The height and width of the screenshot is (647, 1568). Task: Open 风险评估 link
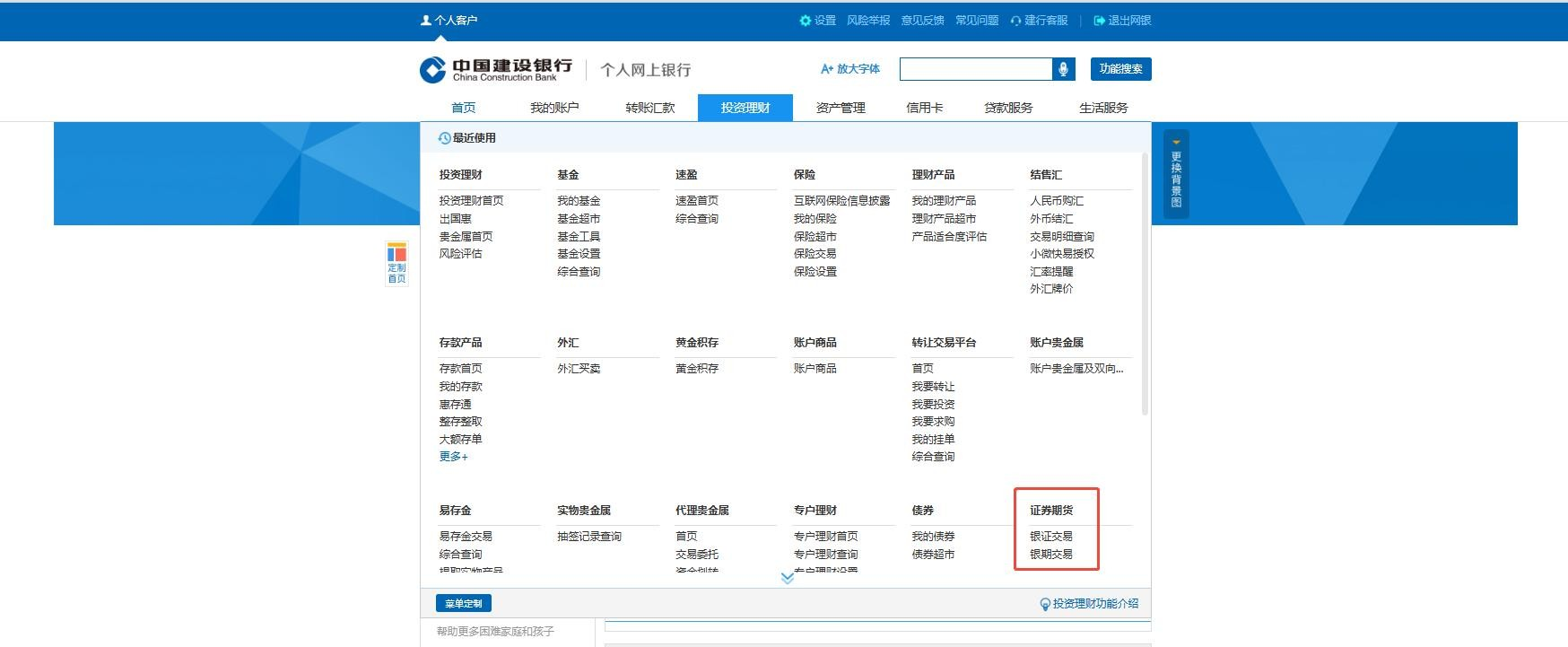click(x=460, y=254)
